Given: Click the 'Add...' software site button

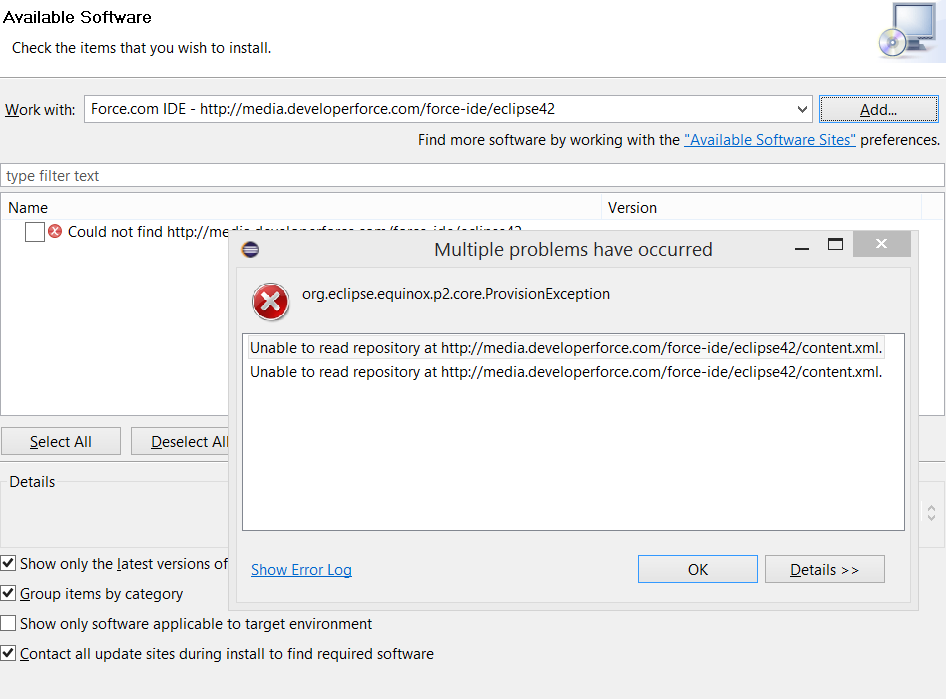Looking at the screenshot, I should (878, 110).
